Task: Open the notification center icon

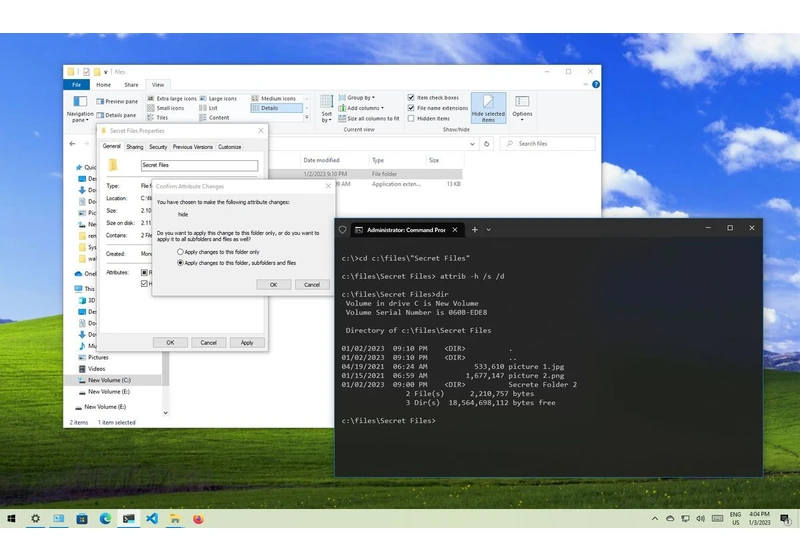Action: tap(785, 519)
